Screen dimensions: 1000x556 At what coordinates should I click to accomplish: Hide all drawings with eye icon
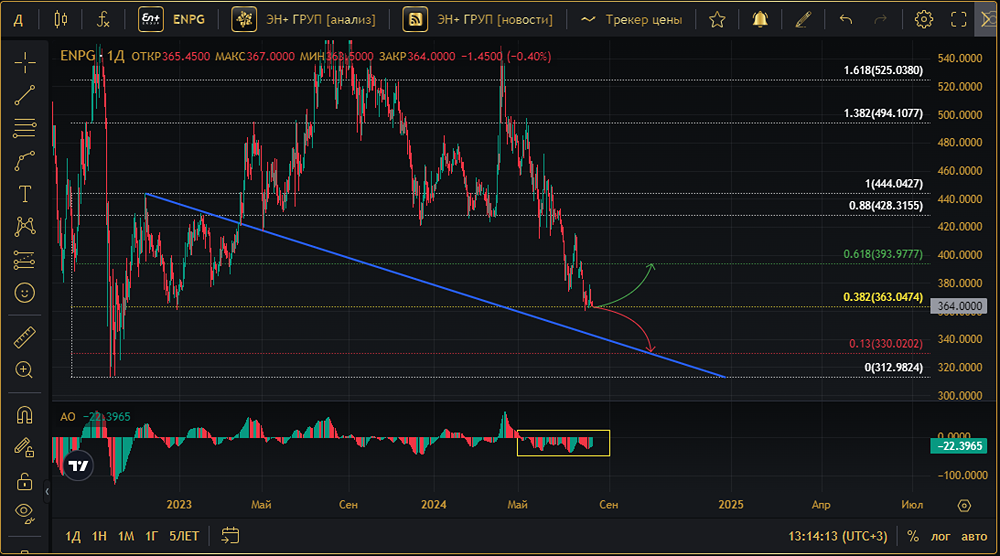25,513
